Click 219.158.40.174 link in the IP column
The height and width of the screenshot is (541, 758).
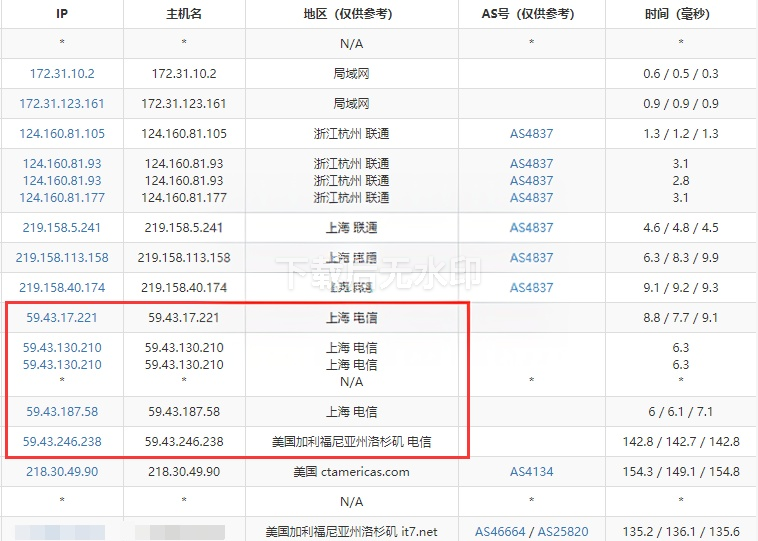(x=62, y=288)
